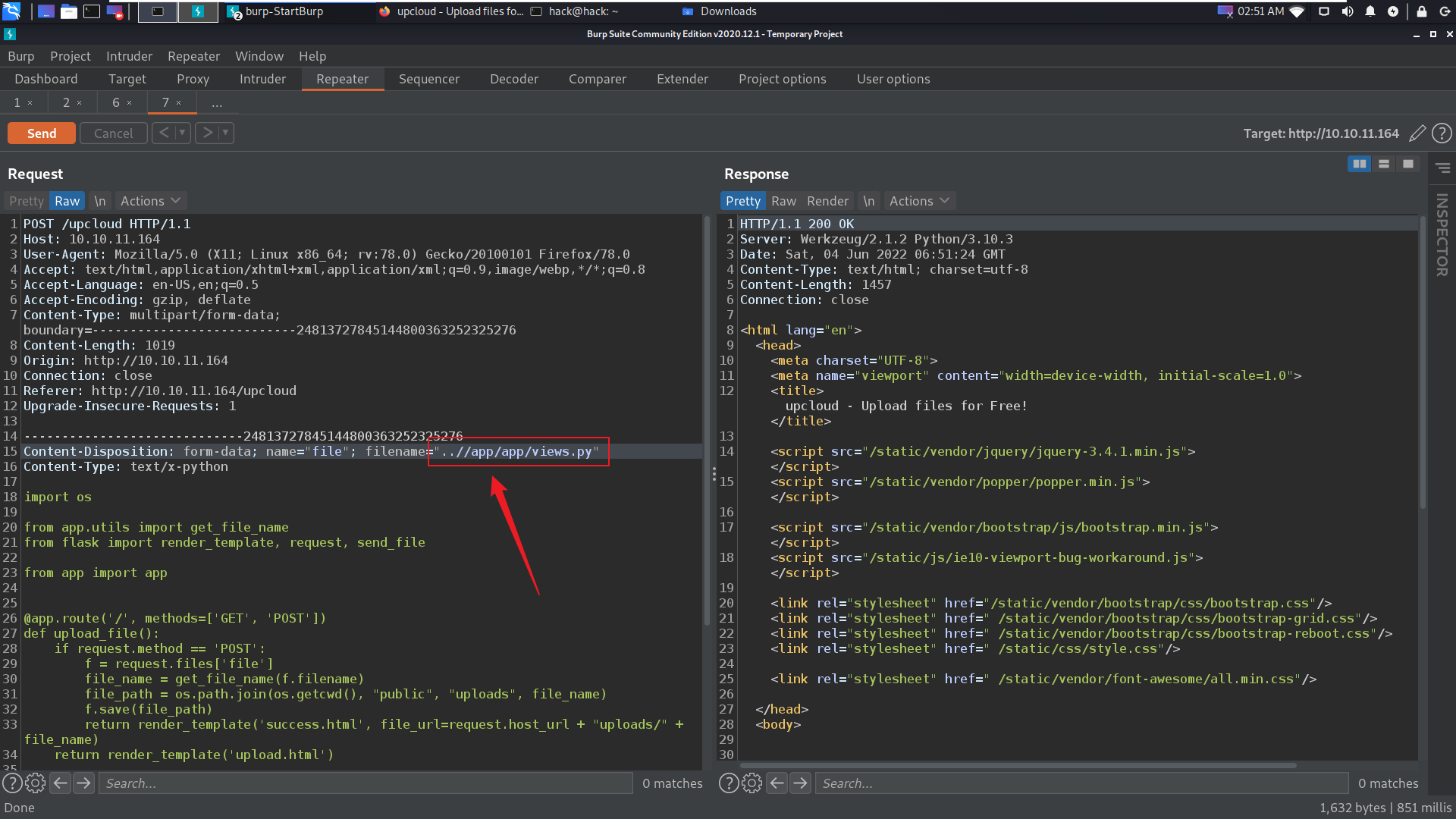Switch to the Downloads window in taskbar
The height and width of the screenshot is (819, 1456).
coord(719,11)
